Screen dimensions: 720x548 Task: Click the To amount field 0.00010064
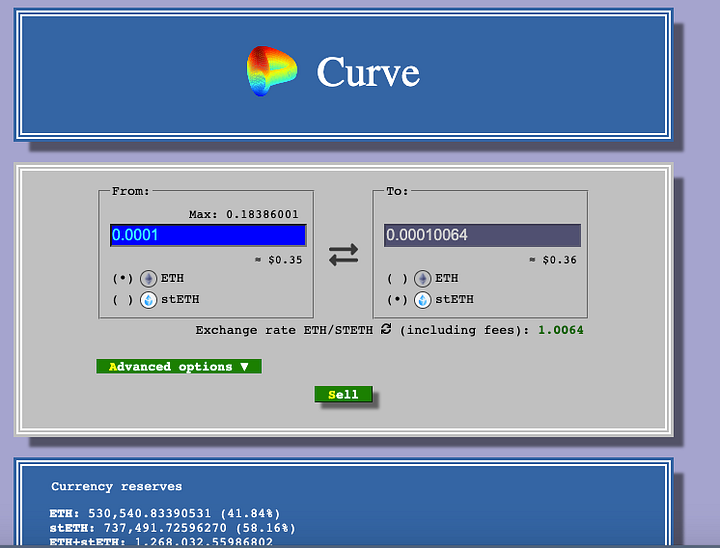pyautogui.click(x=482, y=235)
